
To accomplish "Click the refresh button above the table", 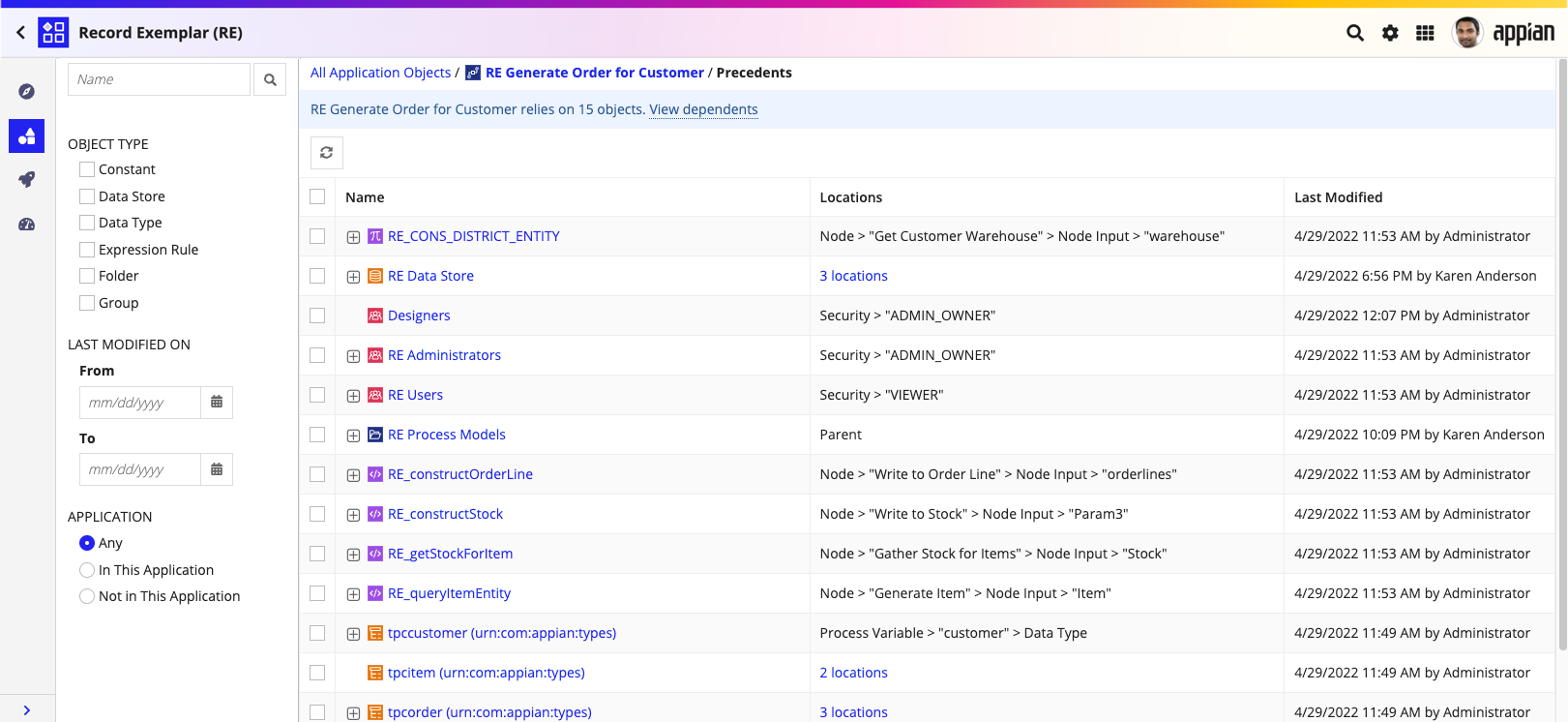I will click(x=327, y=153).
